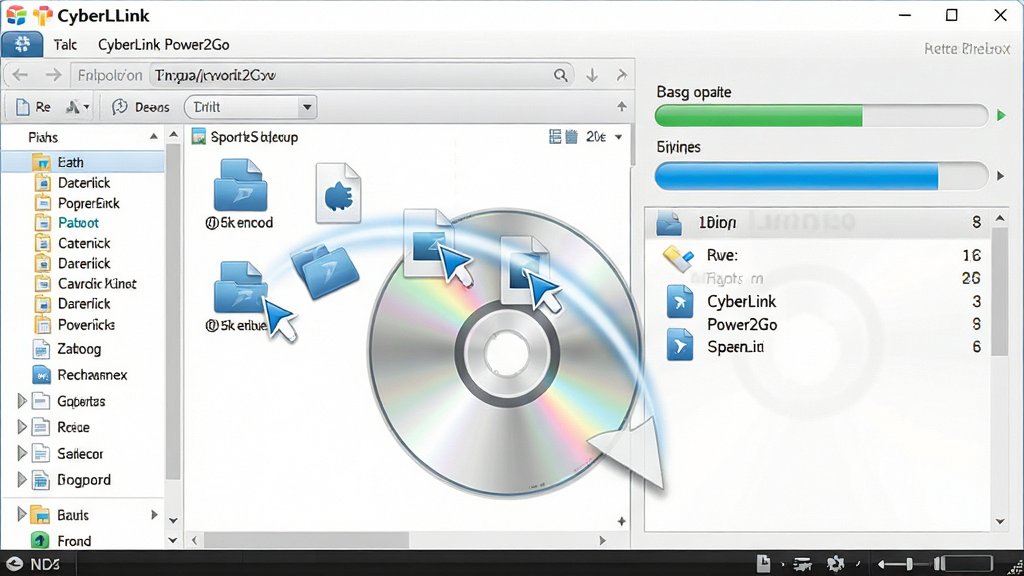
Task: Open the CyberLink Power2Go menu
Action: point(163,44)
